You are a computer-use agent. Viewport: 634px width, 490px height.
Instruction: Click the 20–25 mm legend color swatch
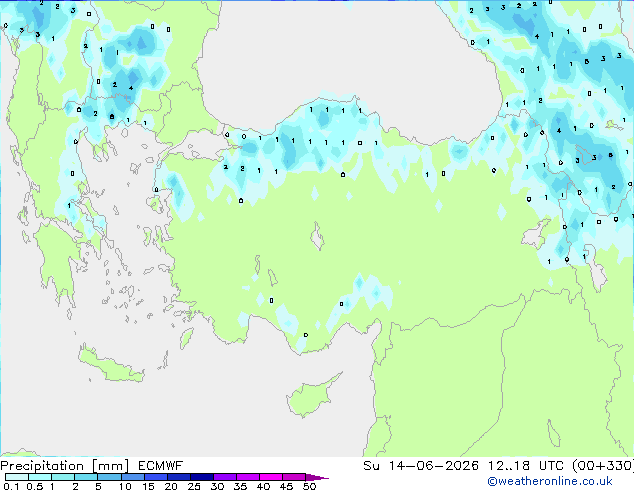point(178,477)
